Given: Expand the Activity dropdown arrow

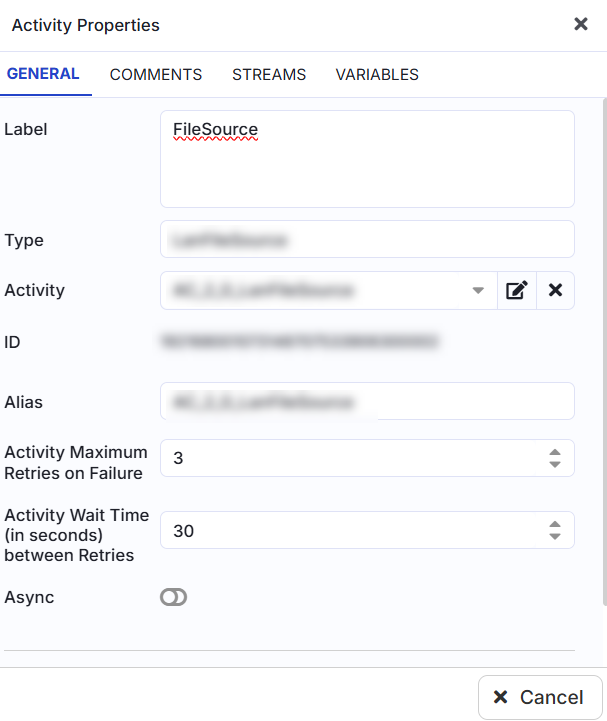Looking at the screenshot, I should tap(478, 291).
